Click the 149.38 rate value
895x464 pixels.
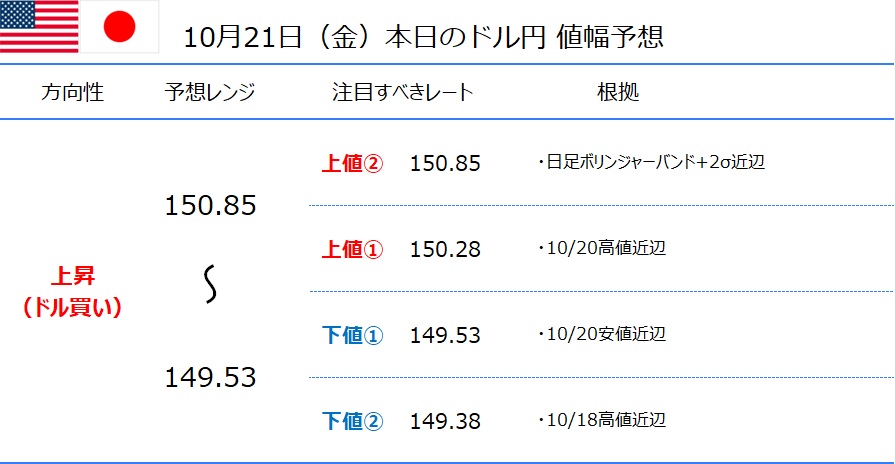(x=445, y=421)
